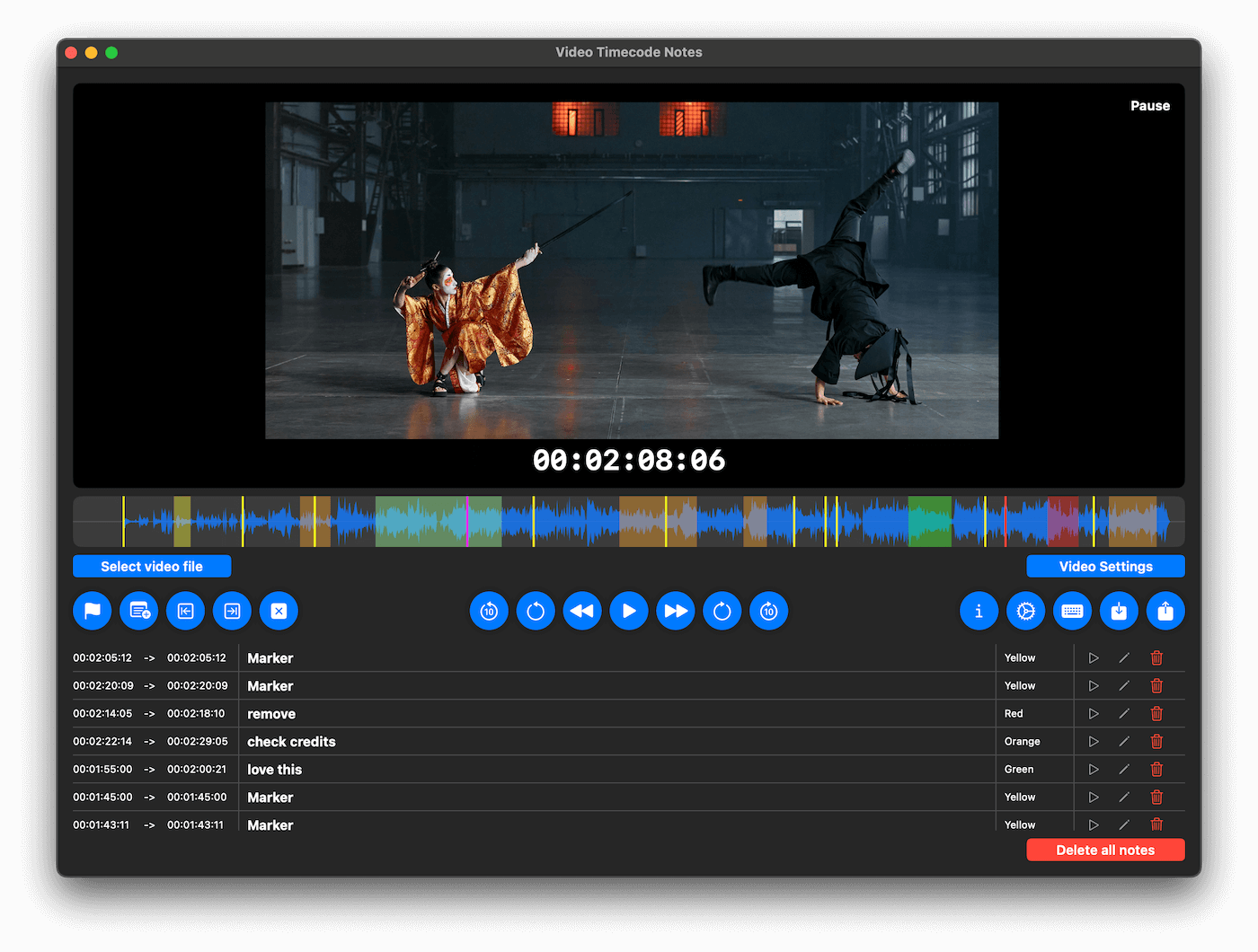Click the import download icon
1258x952 pixels.
1119,612
